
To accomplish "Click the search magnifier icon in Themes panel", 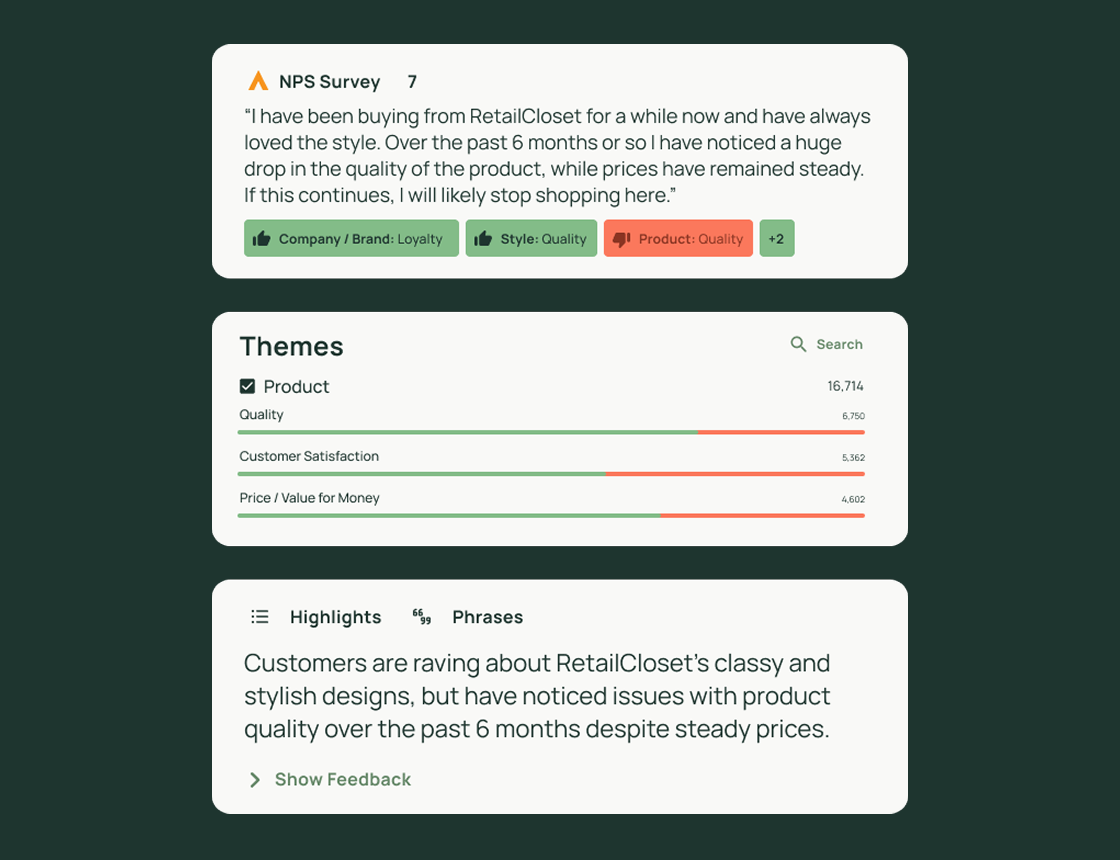I will [x=797, y=344].
